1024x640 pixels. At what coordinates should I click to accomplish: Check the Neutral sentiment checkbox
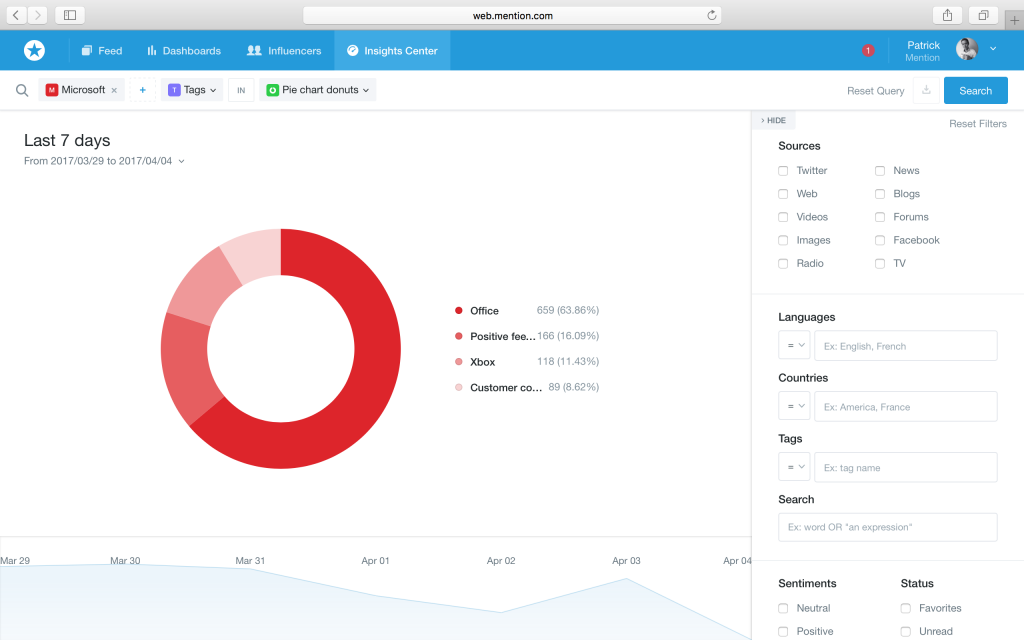(x=783, y=608)
